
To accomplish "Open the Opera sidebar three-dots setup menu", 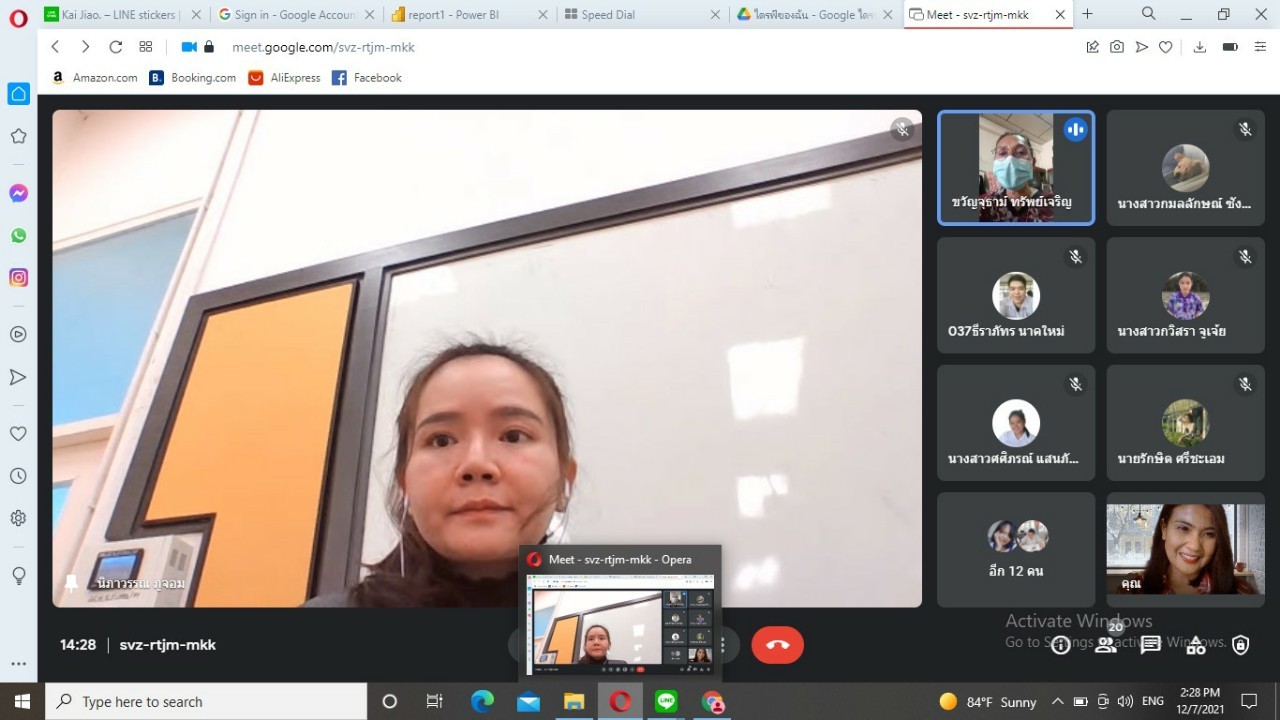I will pos(18,663).
